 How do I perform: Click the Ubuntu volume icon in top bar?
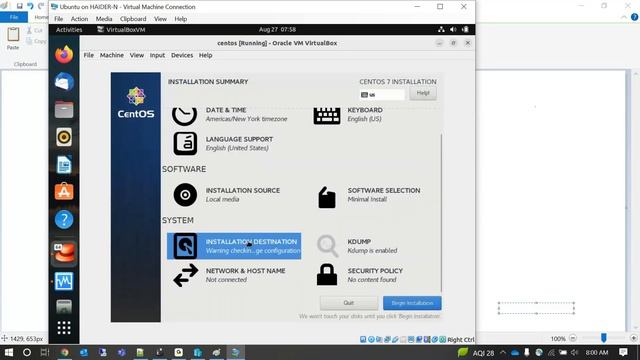[x=453, y=29]
